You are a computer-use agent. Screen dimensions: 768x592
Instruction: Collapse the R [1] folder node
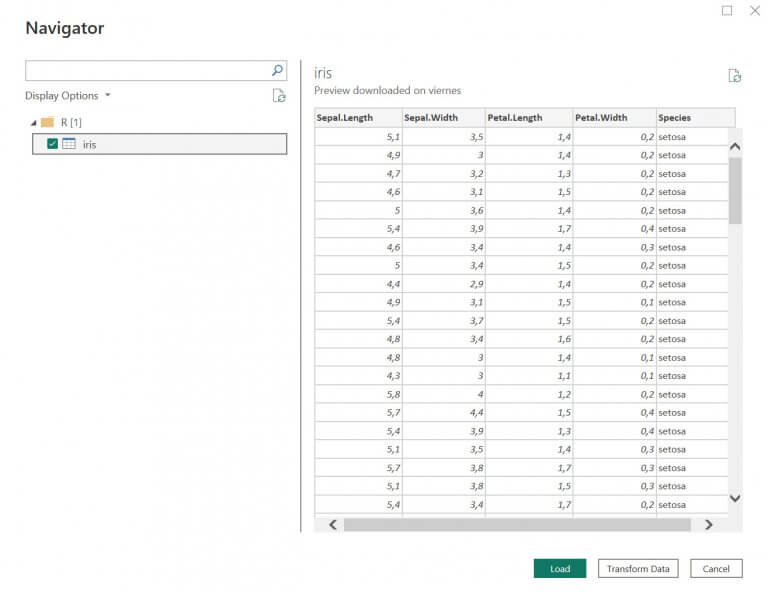(x=32, y=122)
